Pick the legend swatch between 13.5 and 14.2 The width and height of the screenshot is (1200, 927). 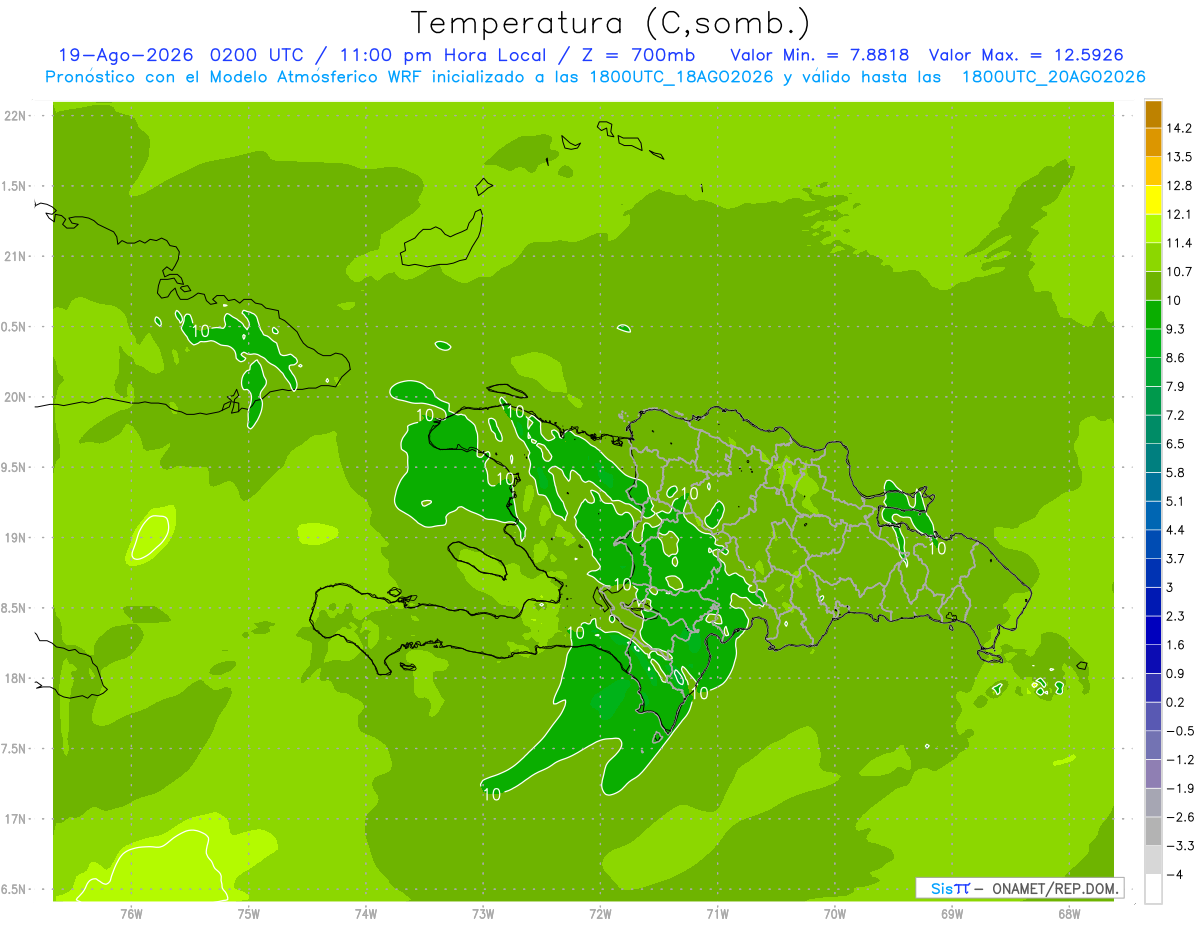pyautogui.click(x=1153, y=142)
